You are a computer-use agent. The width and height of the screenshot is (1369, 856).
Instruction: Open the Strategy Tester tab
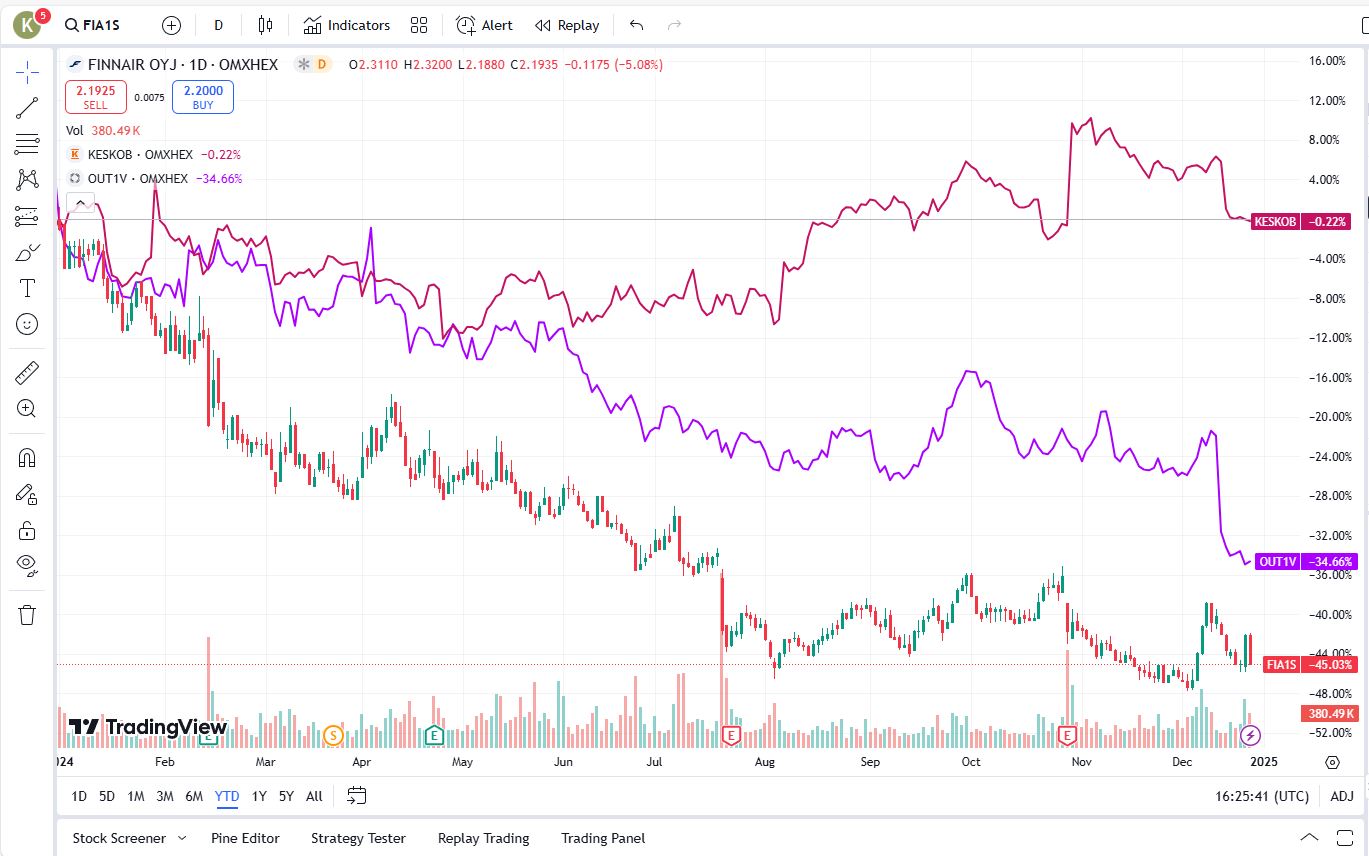pos(358,838)
